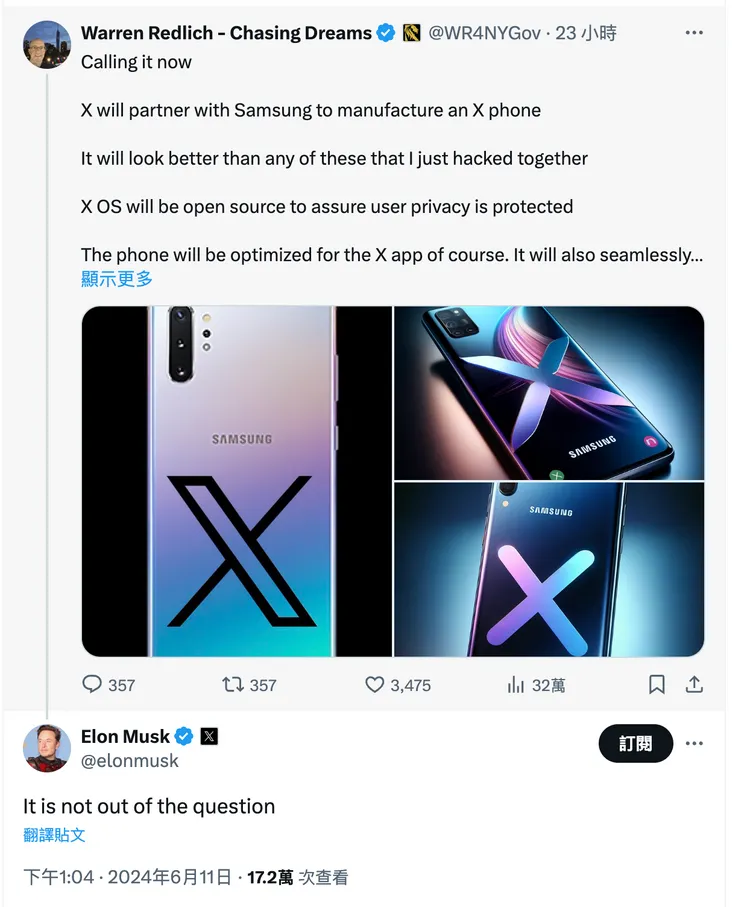The image size is (750, 907).
Task: Click the retweet icon
Action: [233, 685]
